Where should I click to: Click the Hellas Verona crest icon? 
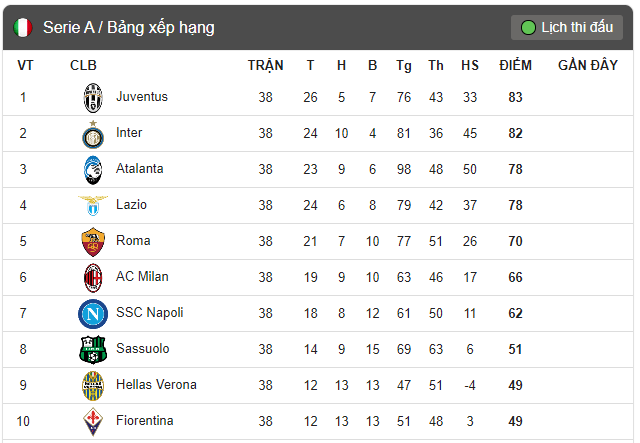[93, 386]
